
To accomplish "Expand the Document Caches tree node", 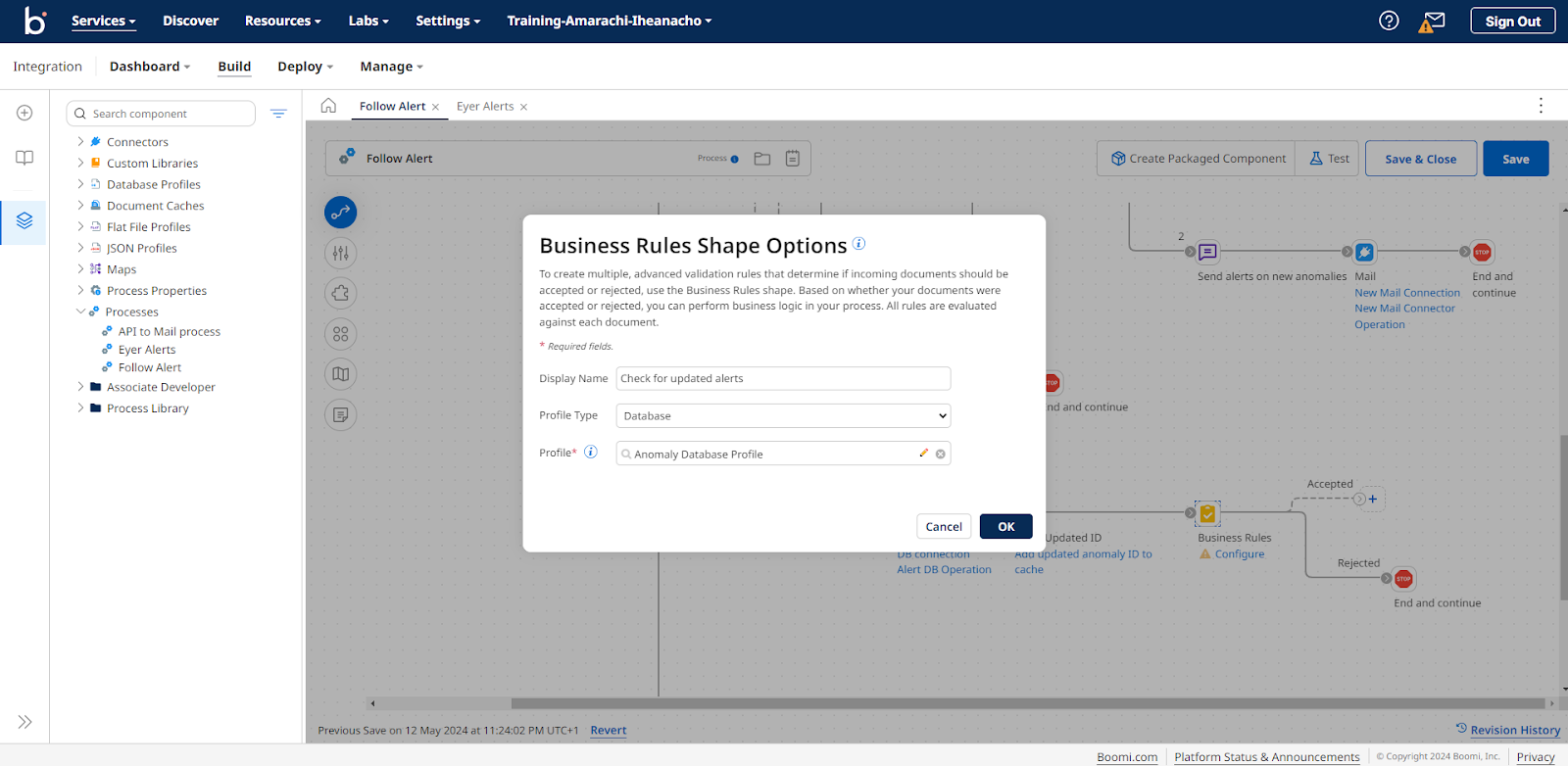I will [x=80, y=205].
